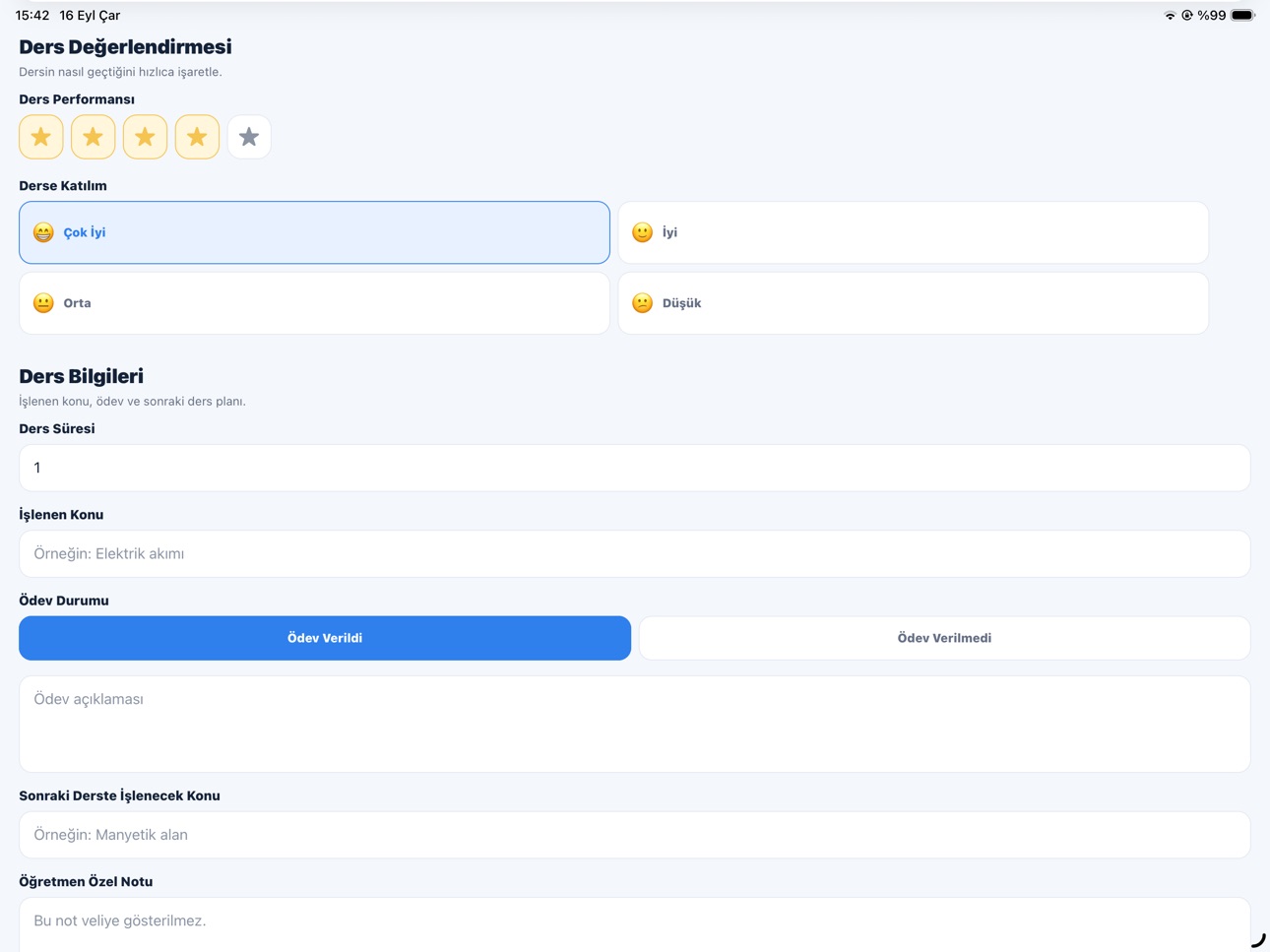Set lesson performance to four stars
The width and height of the screenshot is (1270, 952).
[197, 137]
